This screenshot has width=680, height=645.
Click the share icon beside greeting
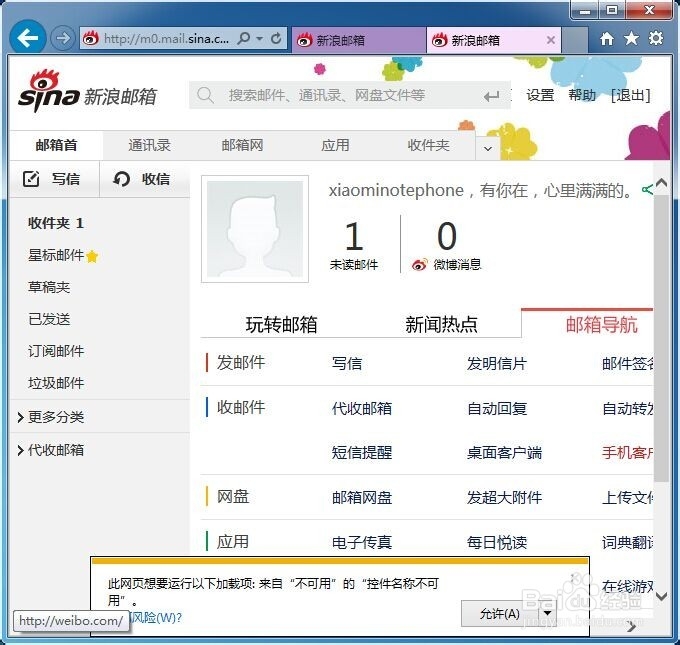pos(647,190)
